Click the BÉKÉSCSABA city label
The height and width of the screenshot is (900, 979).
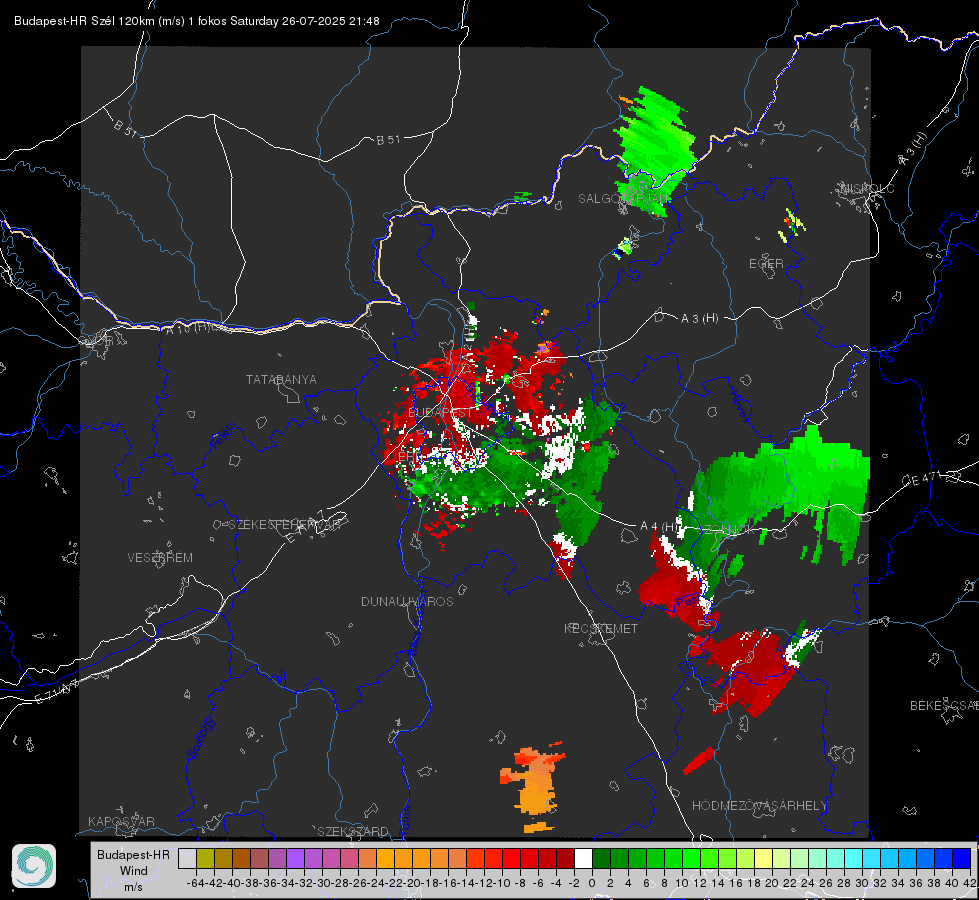point(944,706)
